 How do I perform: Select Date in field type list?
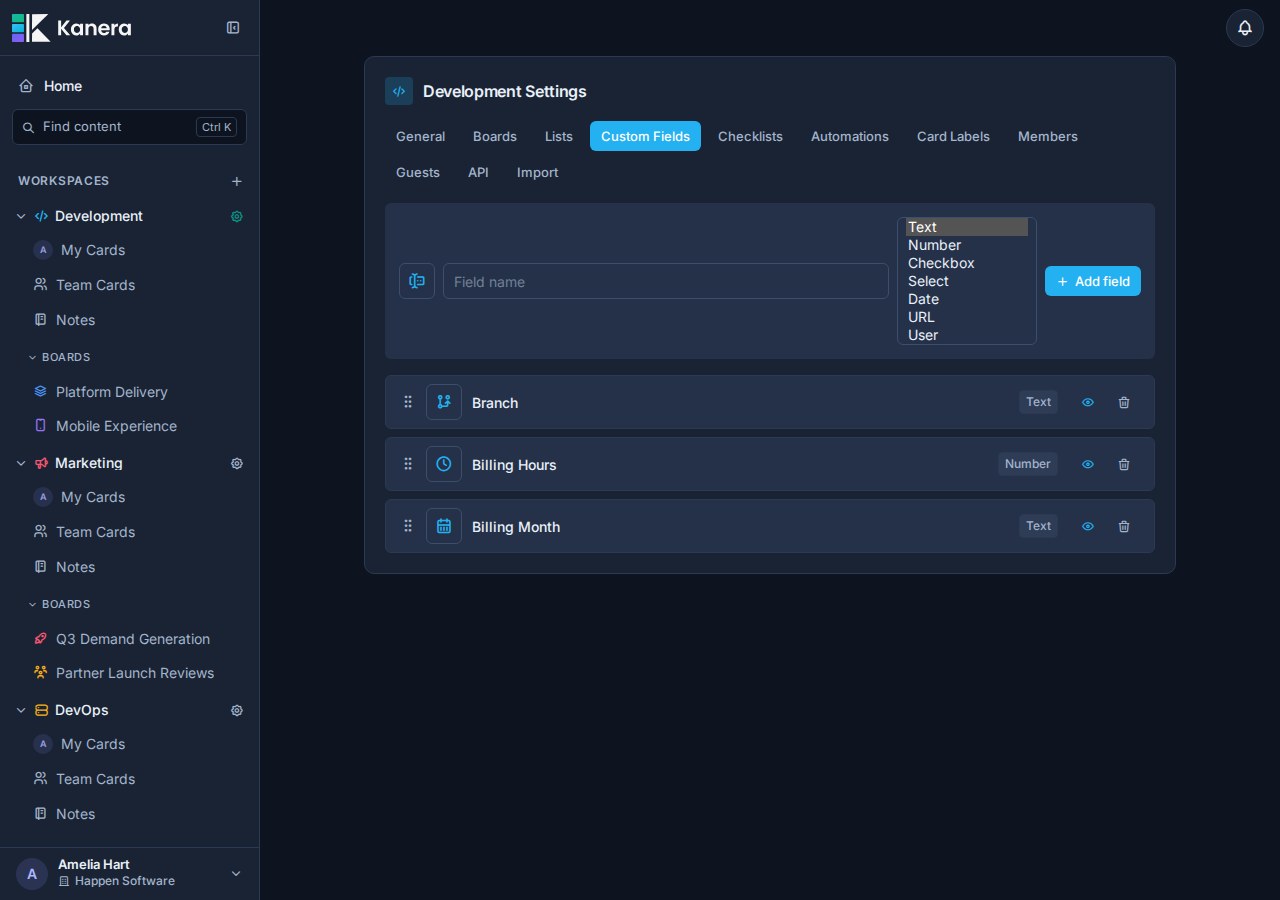pos(967,299)
